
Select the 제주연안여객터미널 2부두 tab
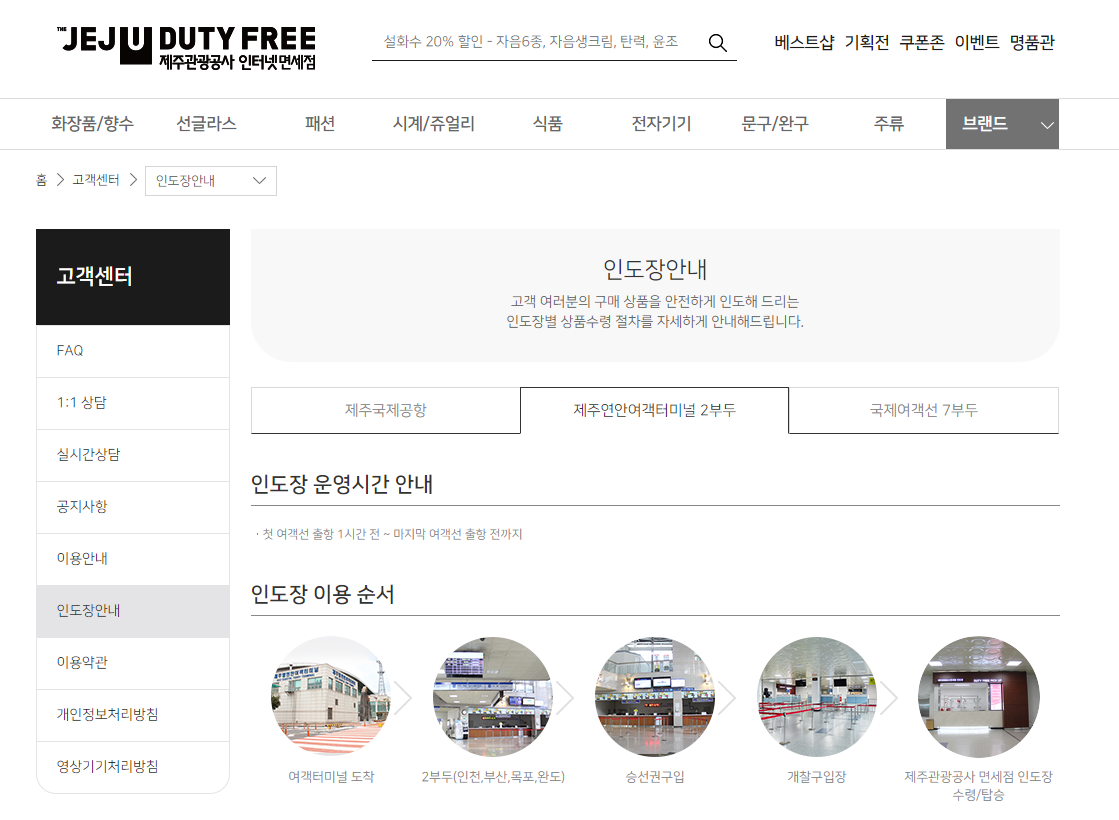coord(654,410)
